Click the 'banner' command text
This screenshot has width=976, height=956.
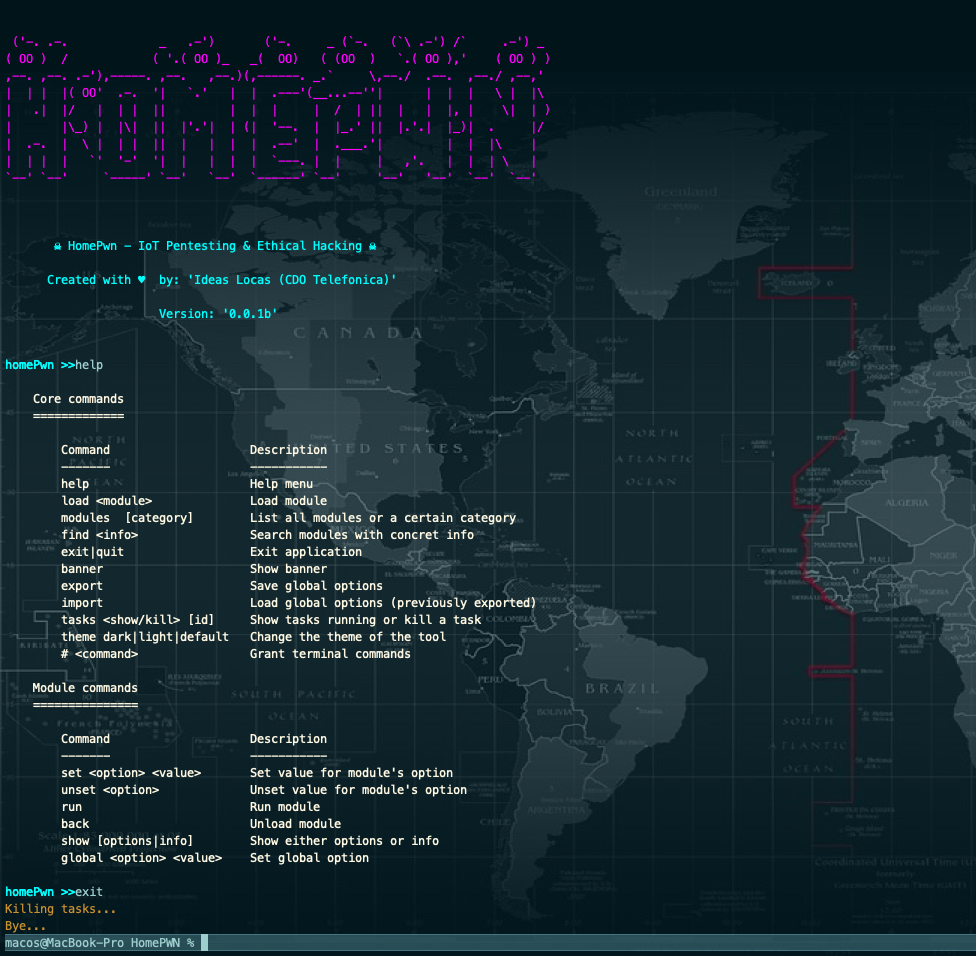tap(82, 569)
